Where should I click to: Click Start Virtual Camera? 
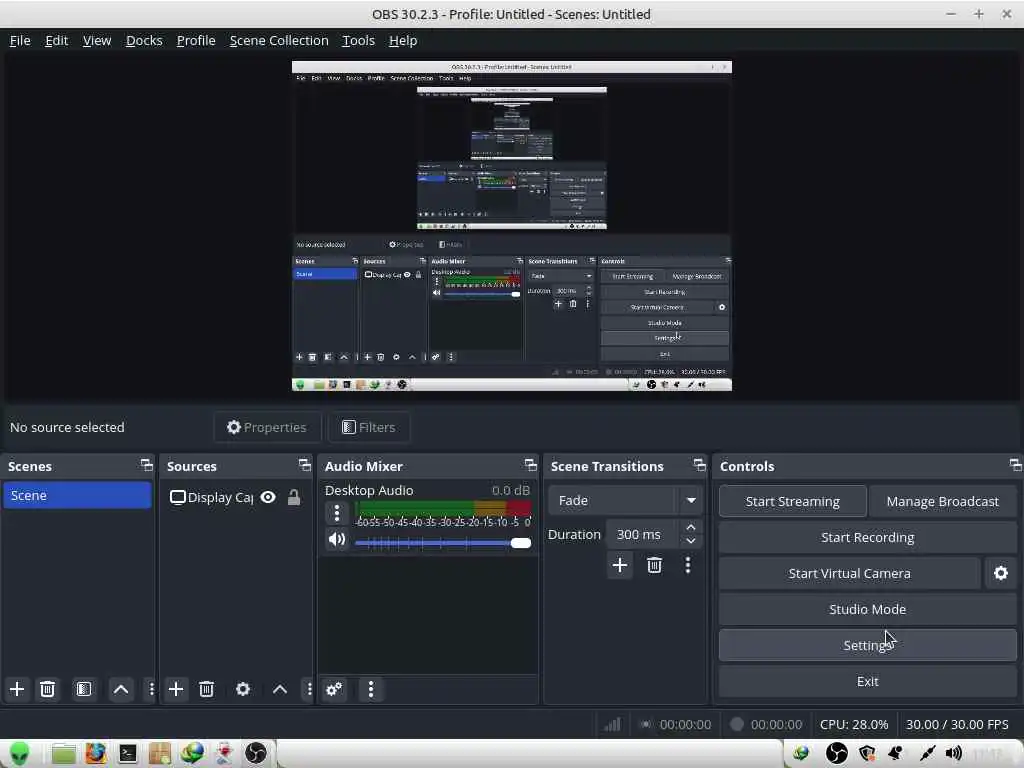click(x=849, y=573)
